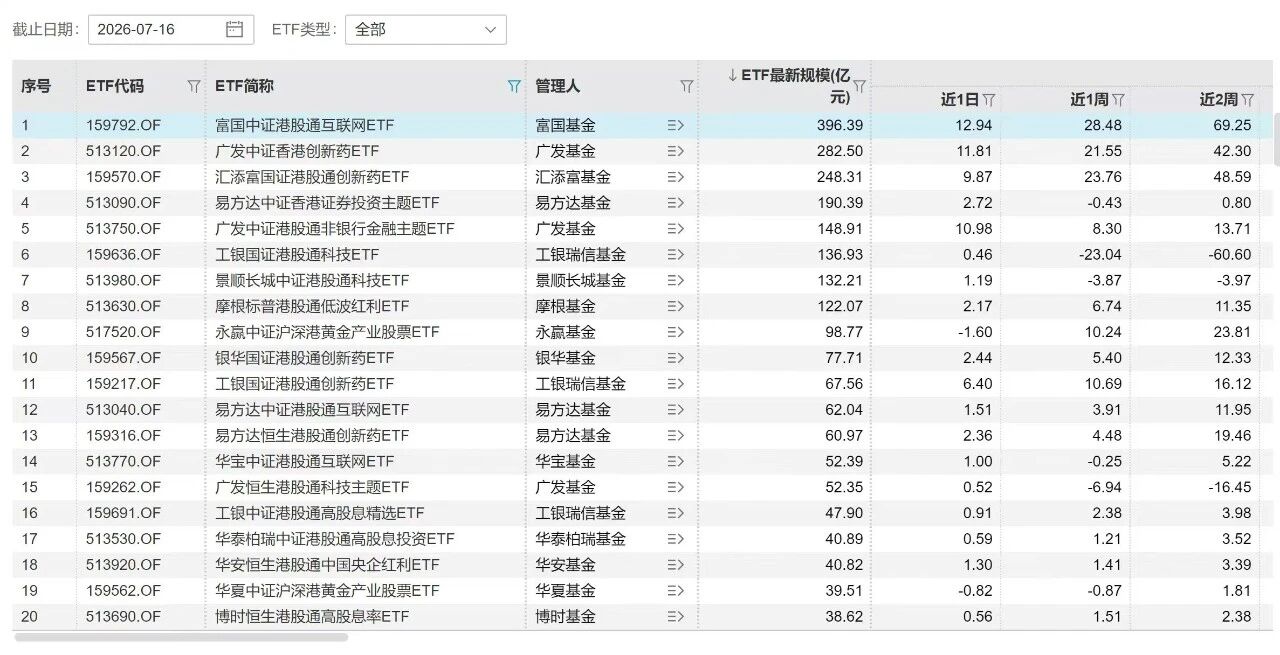The image size is (1280, 655).
Task: Click the ETF简称 column header
Action: pos(244,86)
